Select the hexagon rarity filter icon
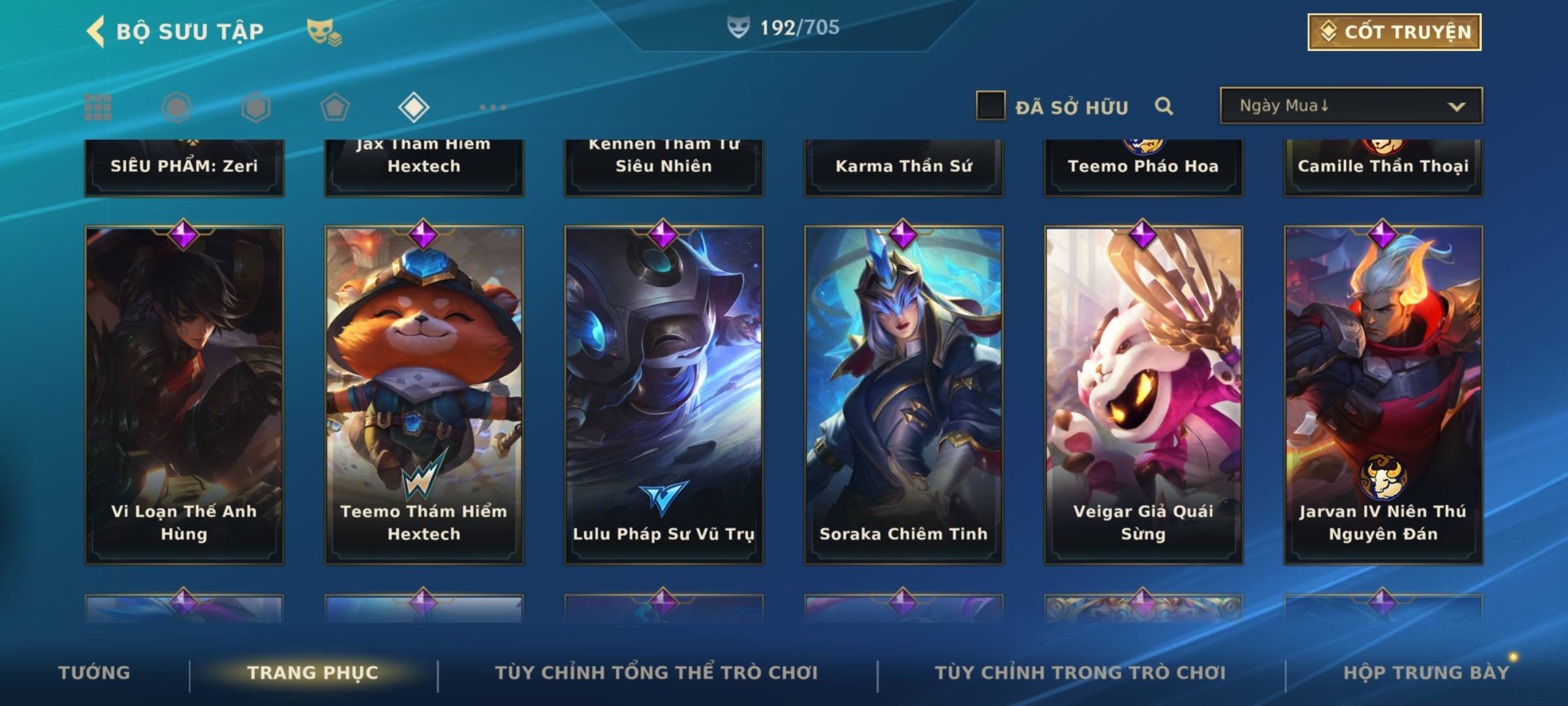Viewport: 1568px width, 706px height. (x=255, y=107)
